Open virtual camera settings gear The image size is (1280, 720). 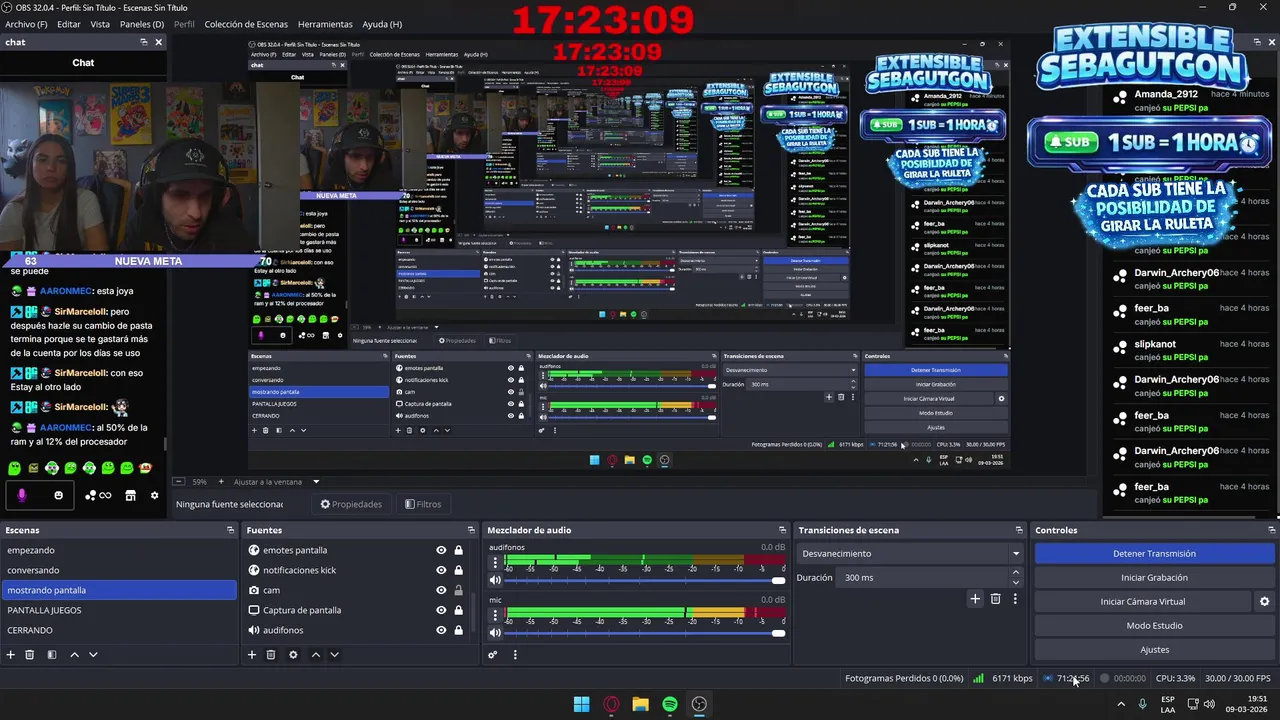pos(1264,602)
